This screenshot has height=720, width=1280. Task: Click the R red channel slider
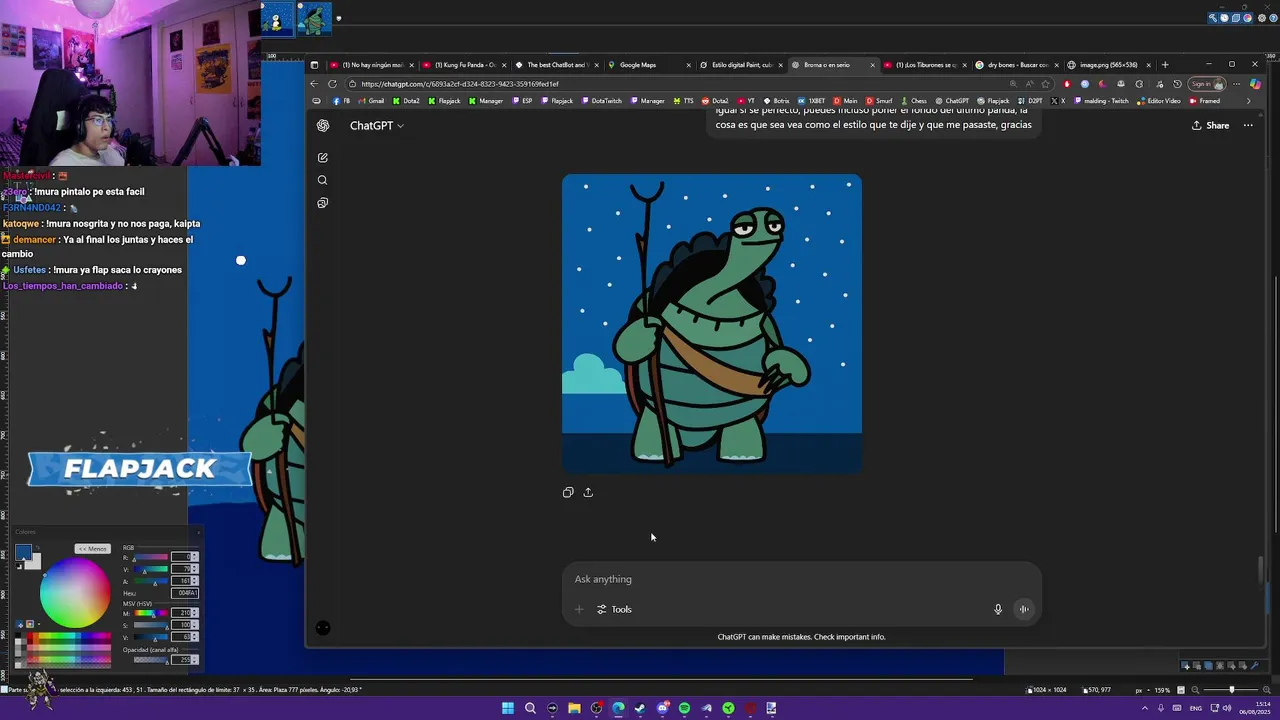click(151, 557)
